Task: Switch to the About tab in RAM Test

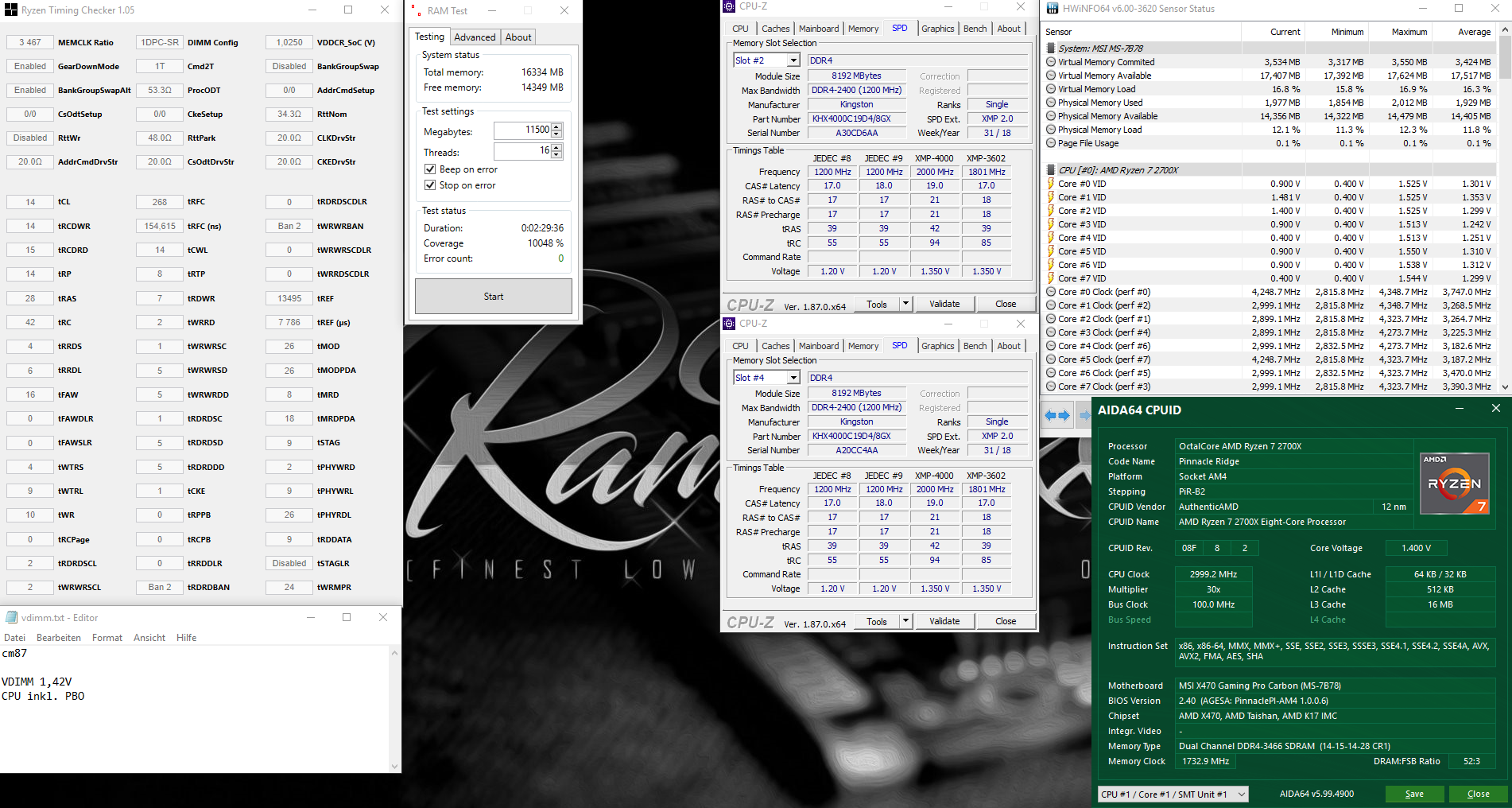Action: point(518,37)
